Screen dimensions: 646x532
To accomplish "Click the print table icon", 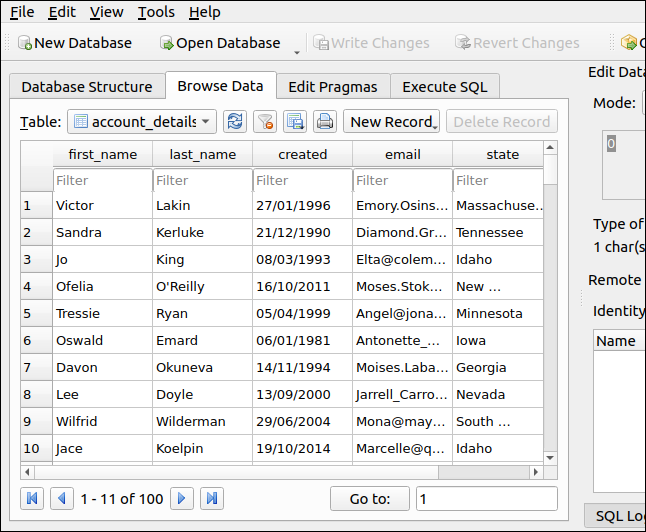I will coord(325,122).
